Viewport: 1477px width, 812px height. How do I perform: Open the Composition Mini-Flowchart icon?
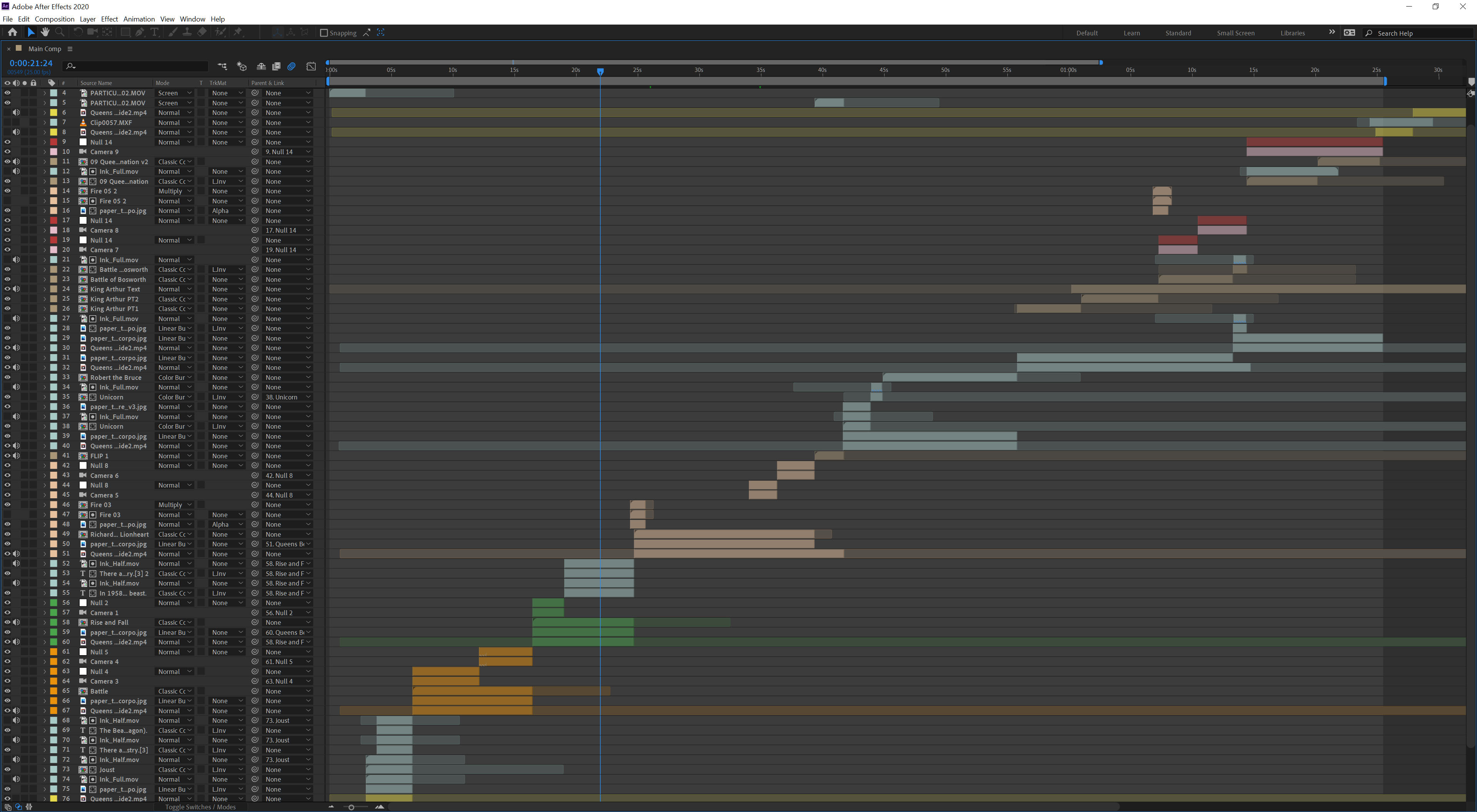222,67
